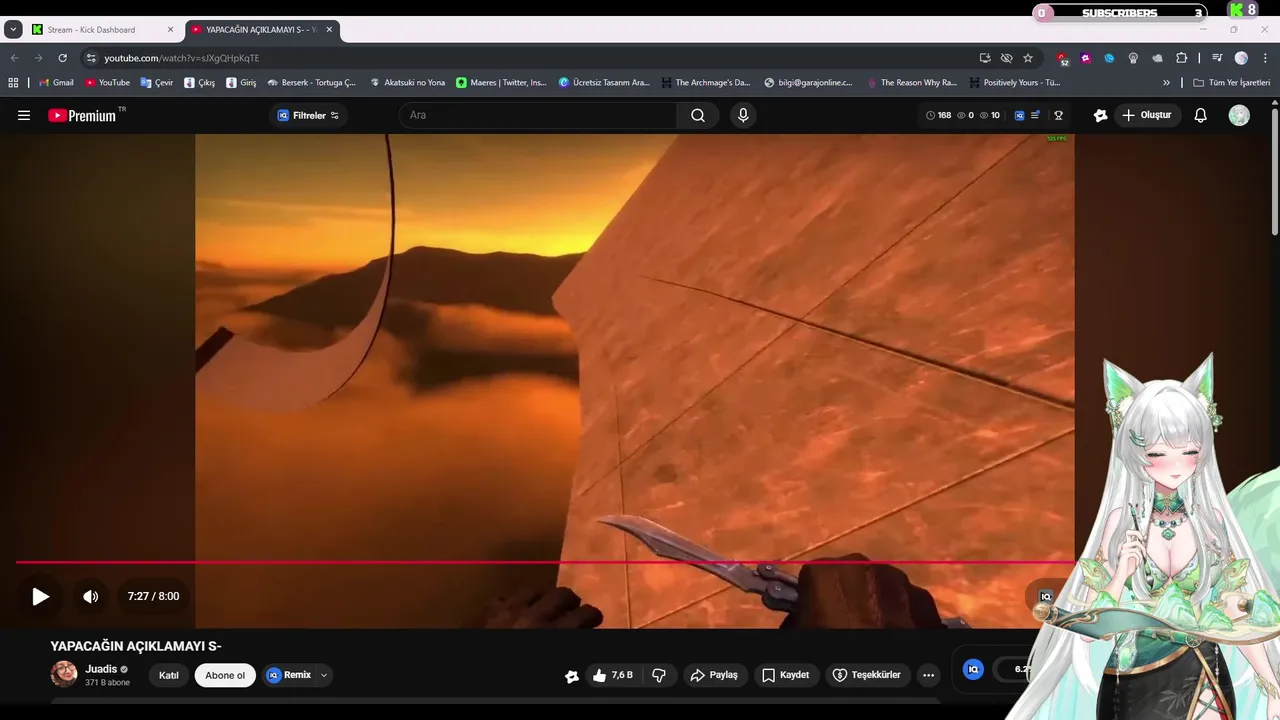Open the lightbulb extension
1280x720 pixels.
1133,58
